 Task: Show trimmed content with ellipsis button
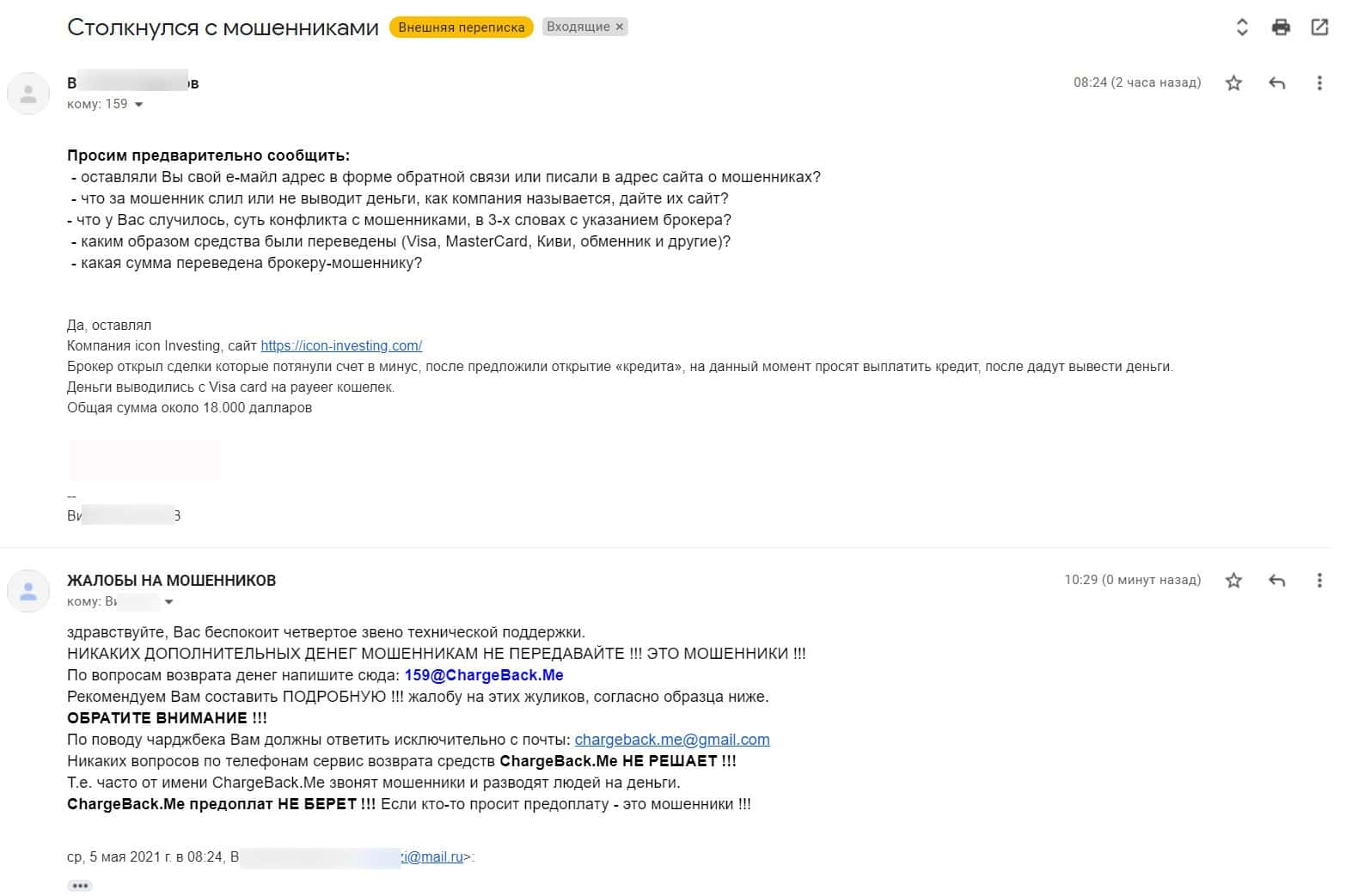(x=80, y=886)
